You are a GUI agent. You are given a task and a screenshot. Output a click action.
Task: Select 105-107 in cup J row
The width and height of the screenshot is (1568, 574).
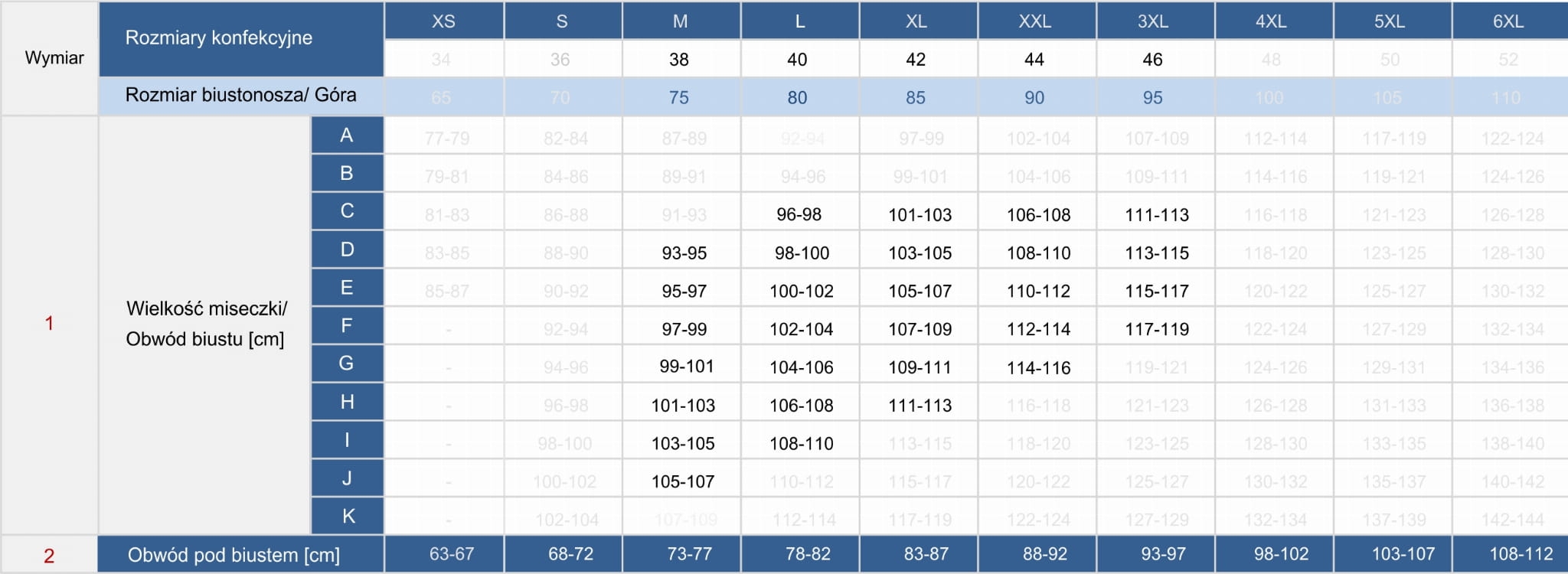tap(683, 481)
